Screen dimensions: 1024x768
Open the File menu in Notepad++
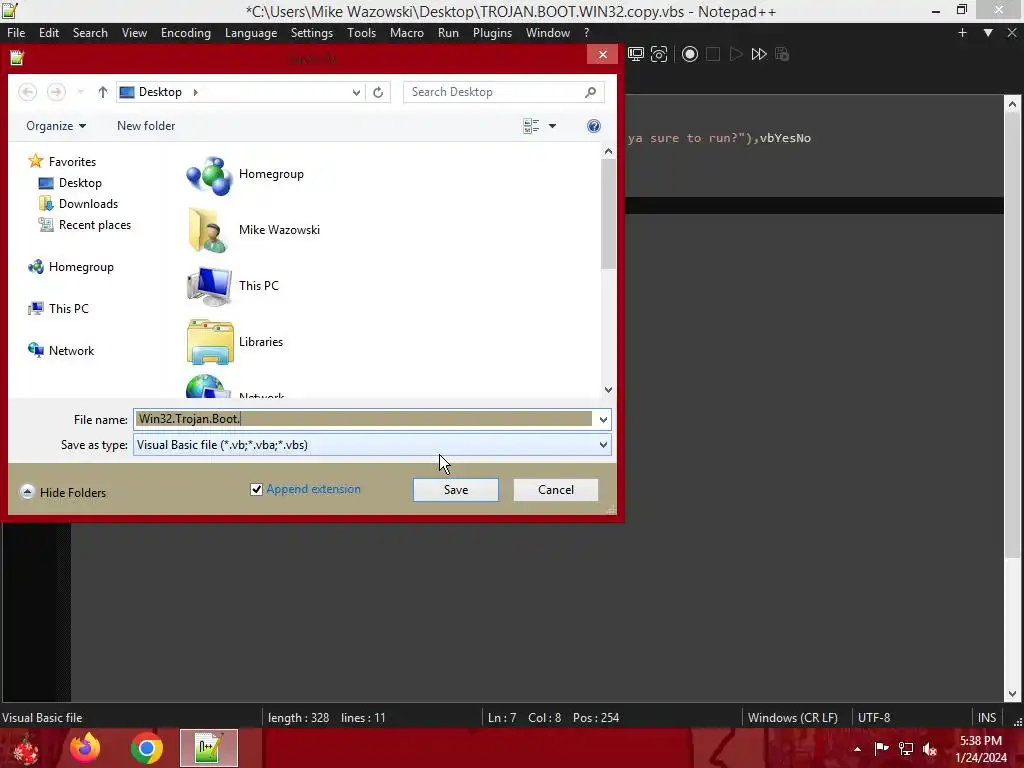pos(16,33)
